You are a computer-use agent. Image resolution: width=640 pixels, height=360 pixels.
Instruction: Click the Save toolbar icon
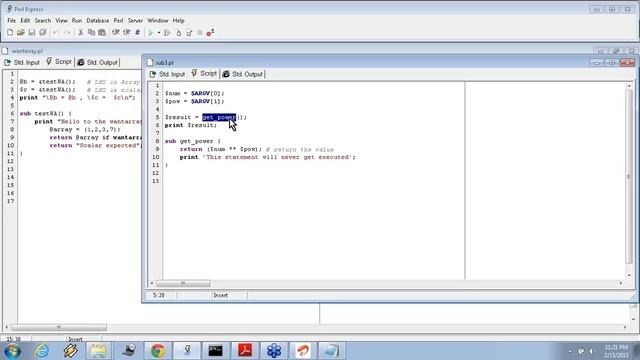tap(32, 32)
